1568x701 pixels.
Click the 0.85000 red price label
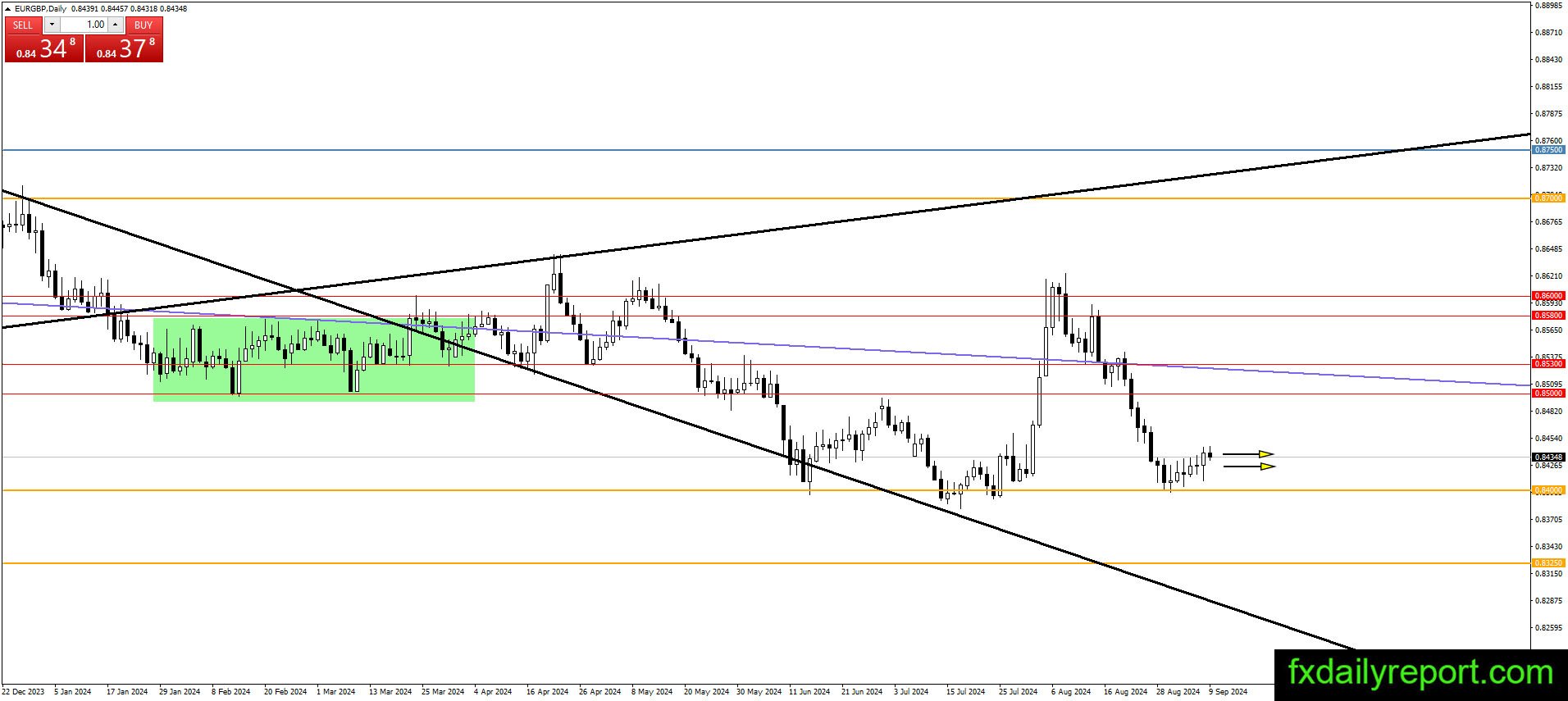tap(1548, 393)
